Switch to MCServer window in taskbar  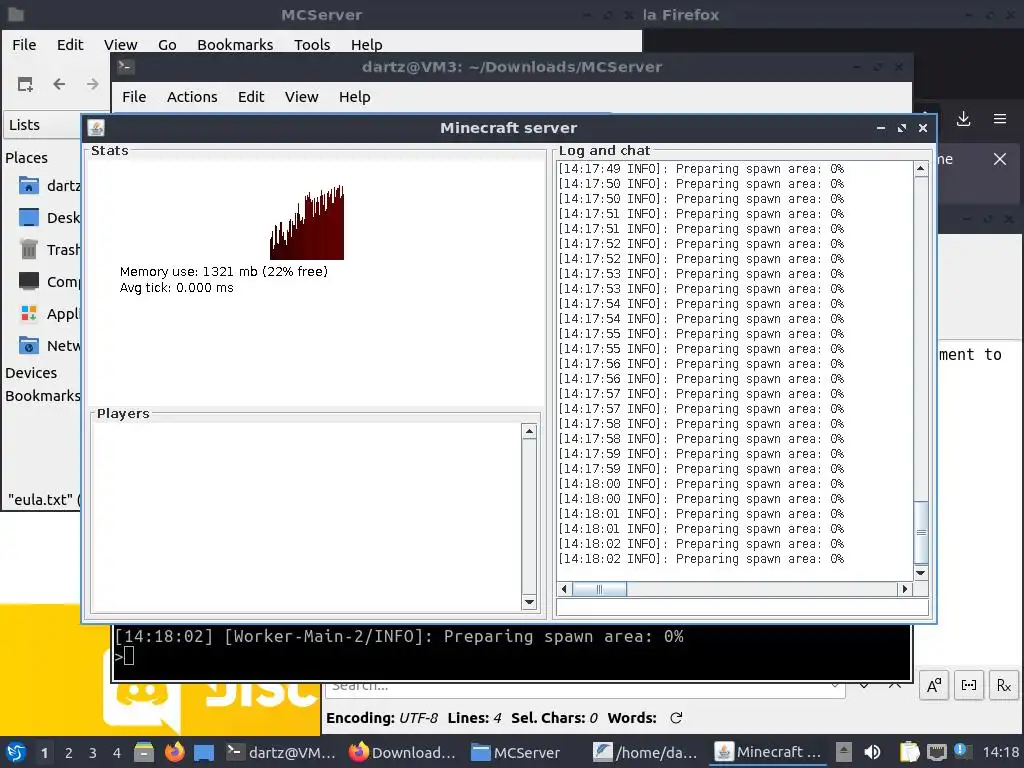pos(516,752)
